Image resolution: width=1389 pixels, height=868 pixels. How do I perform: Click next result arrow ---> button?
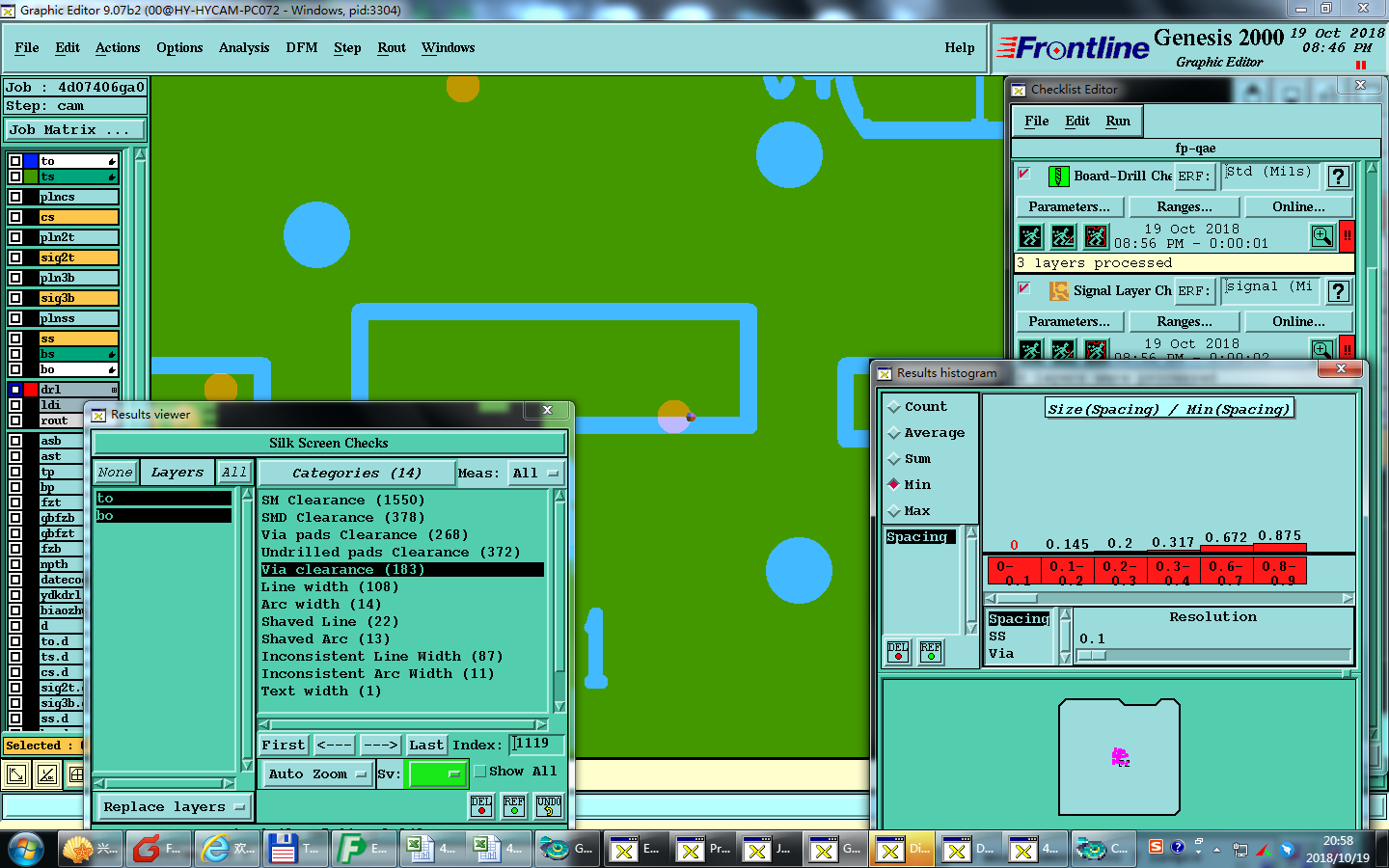[x=380, y=745]
